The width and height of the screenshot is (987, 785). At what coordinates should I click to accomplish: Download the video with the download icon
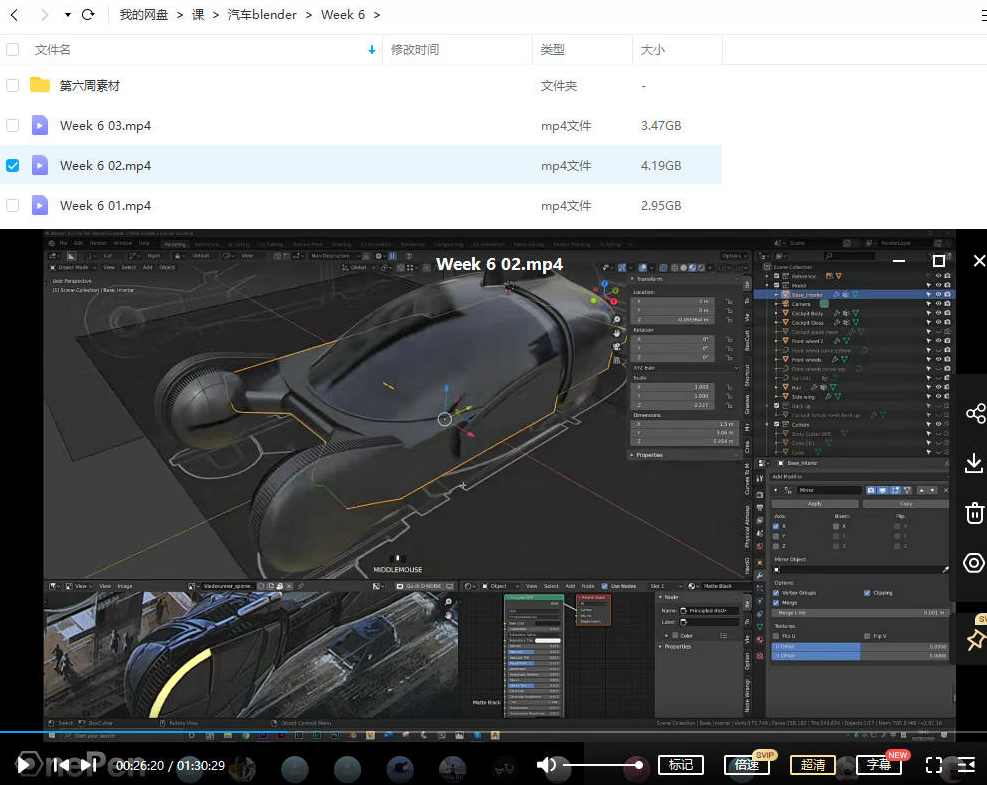click(974, 463)
